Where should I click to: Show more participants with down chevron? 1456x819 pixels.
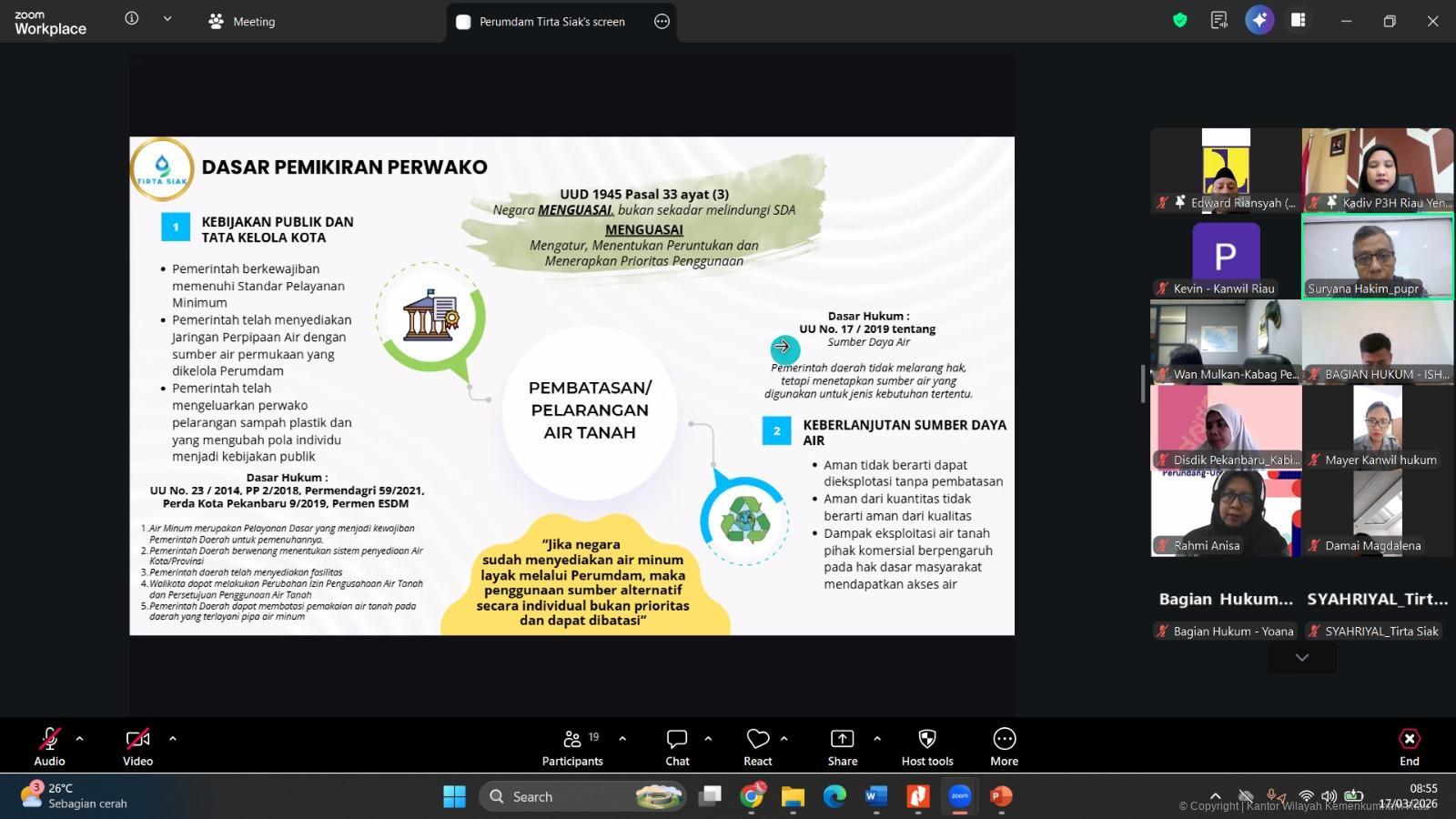point(1302,657)
